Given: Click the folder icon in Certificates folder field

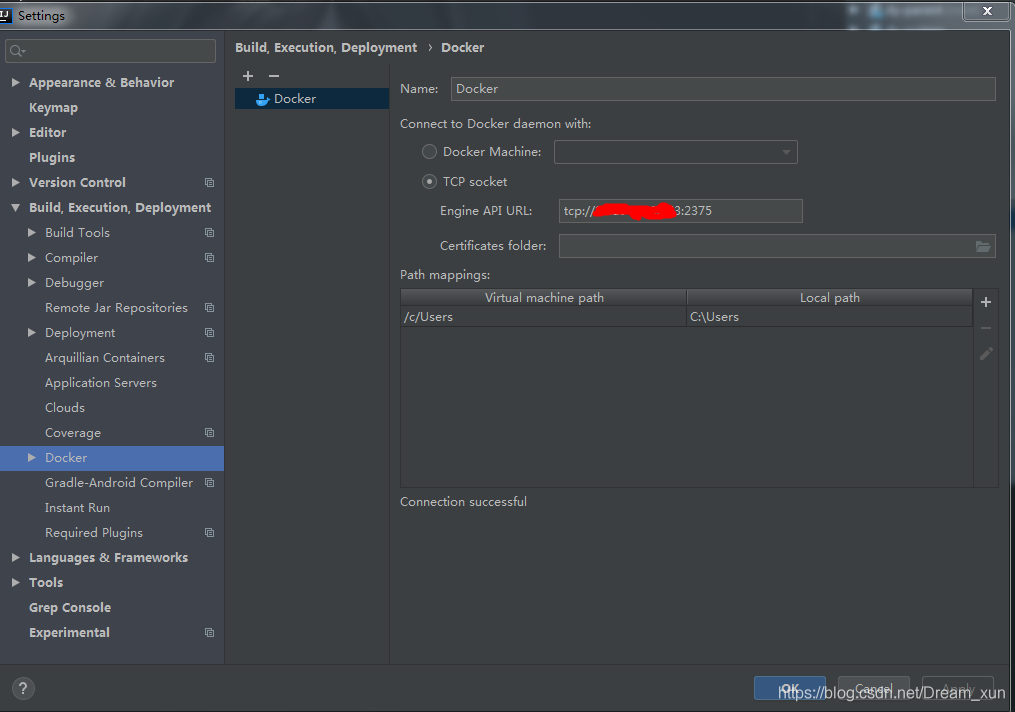Looking at the screenshot, I should click(983, 246).
